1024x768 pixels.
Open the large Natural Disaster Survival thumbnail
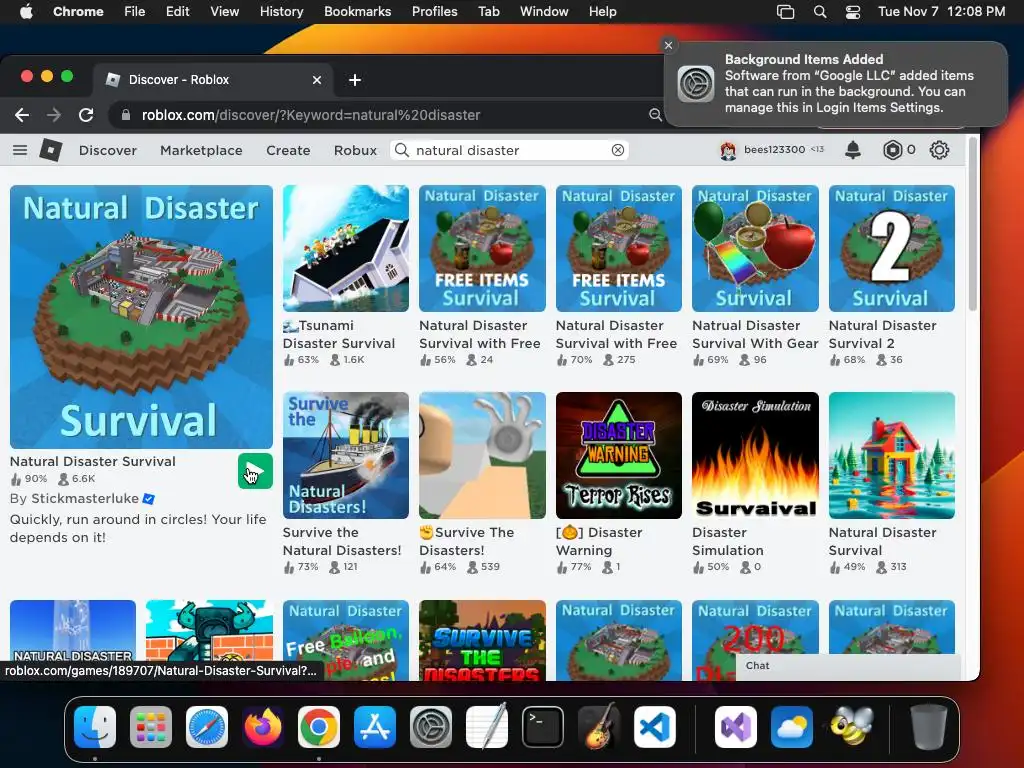[141, 317]
